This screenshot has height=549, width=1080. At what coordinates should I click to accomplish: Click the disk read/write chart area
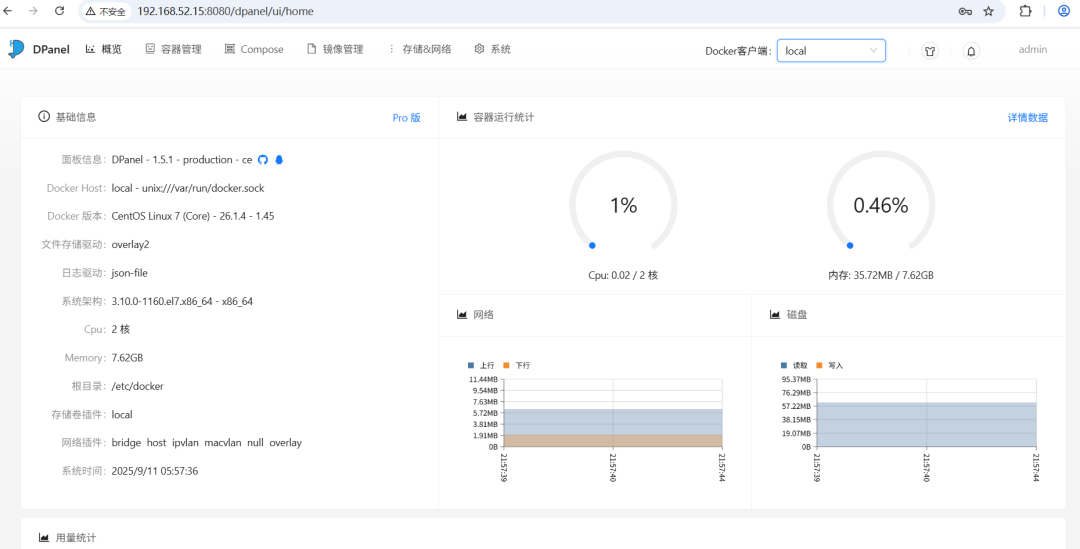[926, 413]
